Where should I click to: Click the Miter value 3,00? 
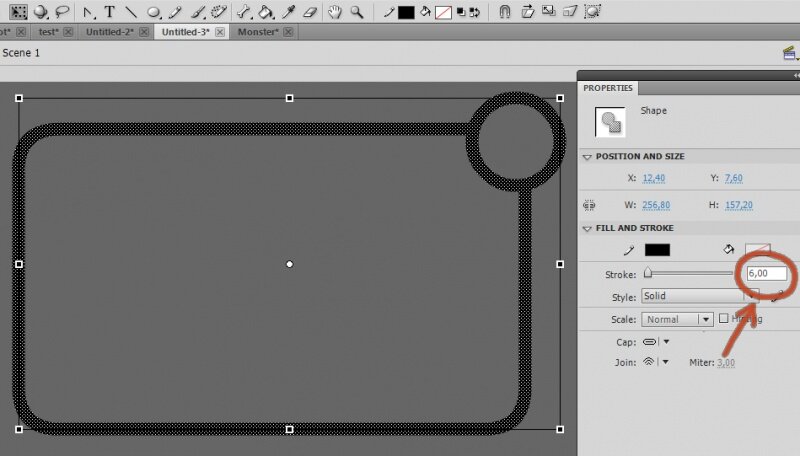tap(726, 362)
